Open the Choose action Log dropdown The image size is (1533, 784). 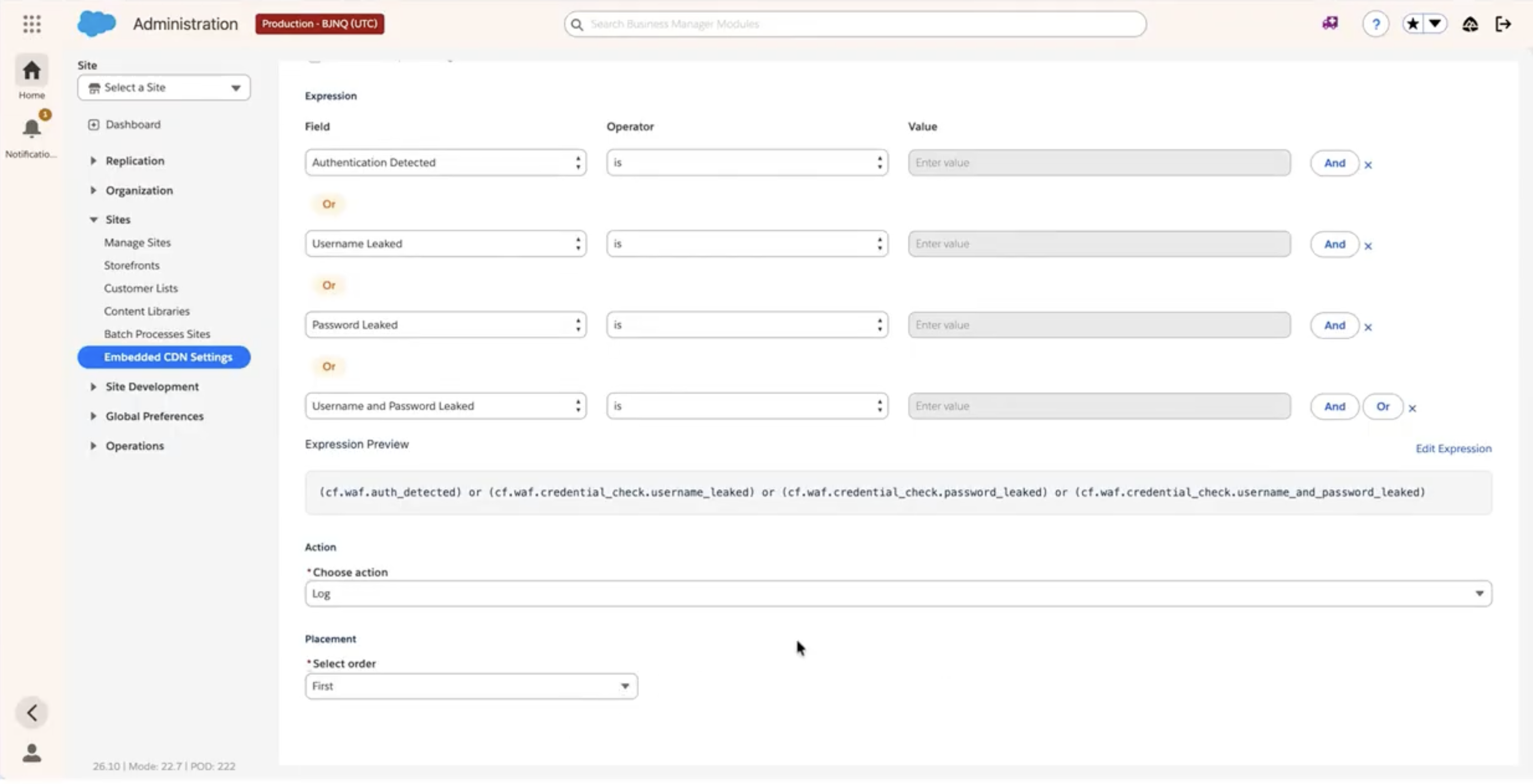coord(898,594)
